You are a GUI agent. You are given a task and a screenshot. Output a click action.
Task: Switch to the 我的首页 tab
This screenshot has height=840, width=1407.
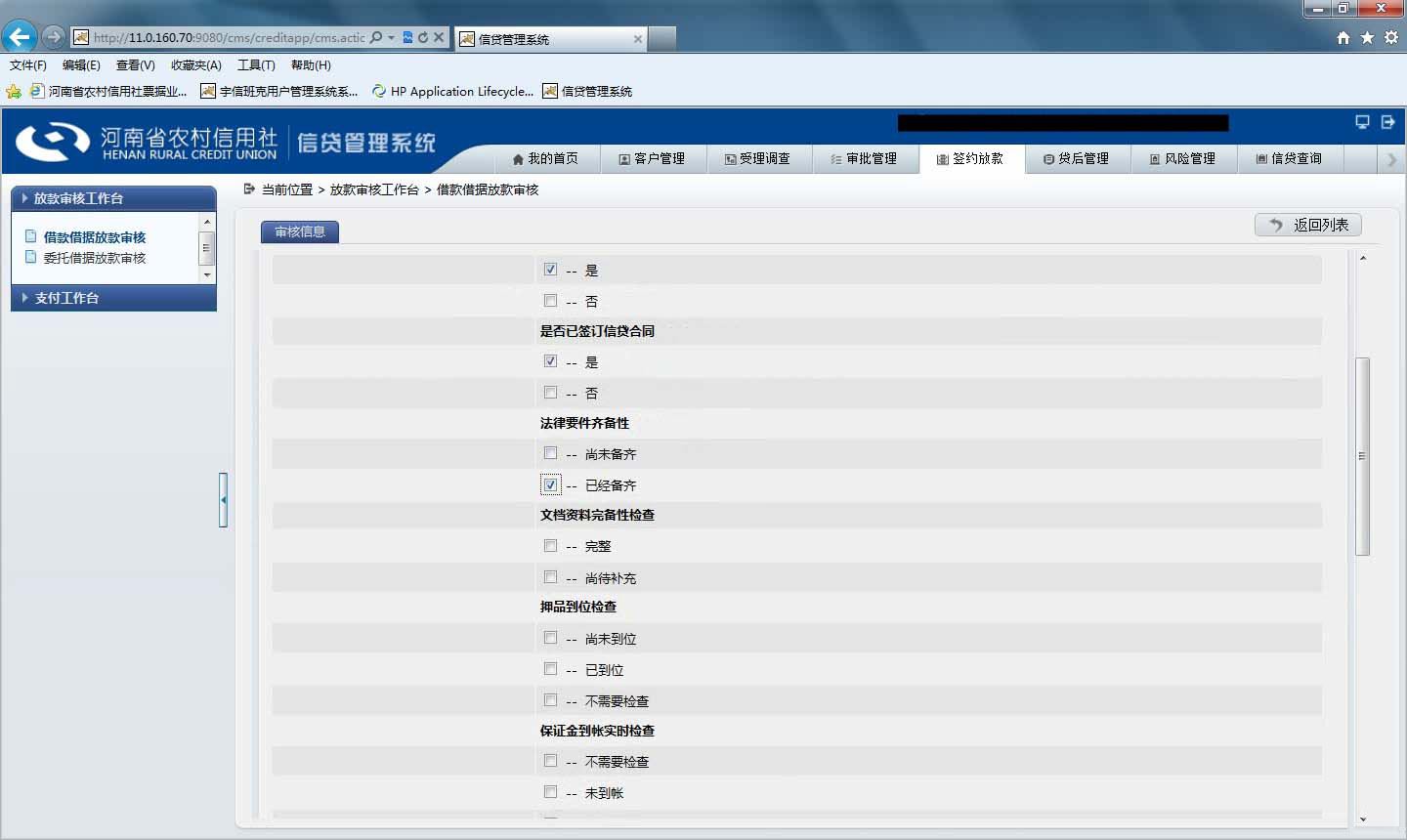545,158
